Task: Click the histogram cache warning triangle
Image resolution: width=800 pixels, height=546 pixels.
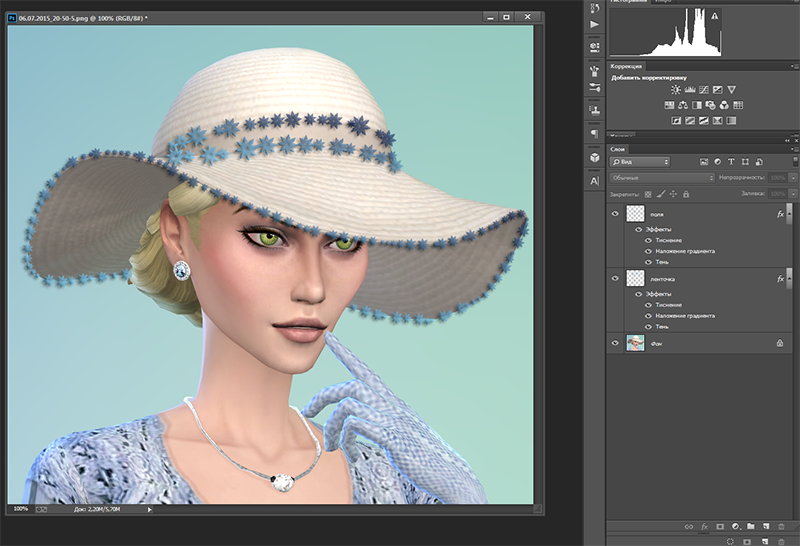Action: [715, 16]
